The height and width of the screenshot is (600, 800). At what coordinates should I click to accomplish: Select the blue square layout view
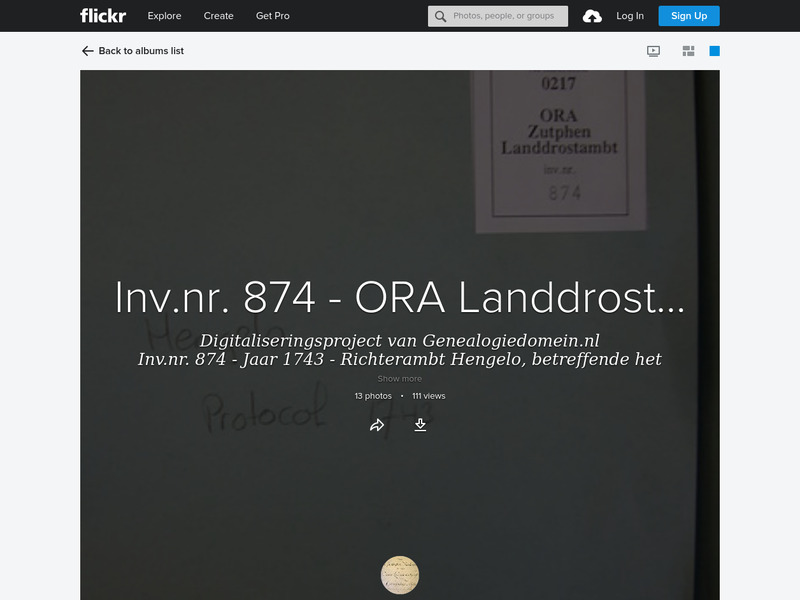click(713, 48)
